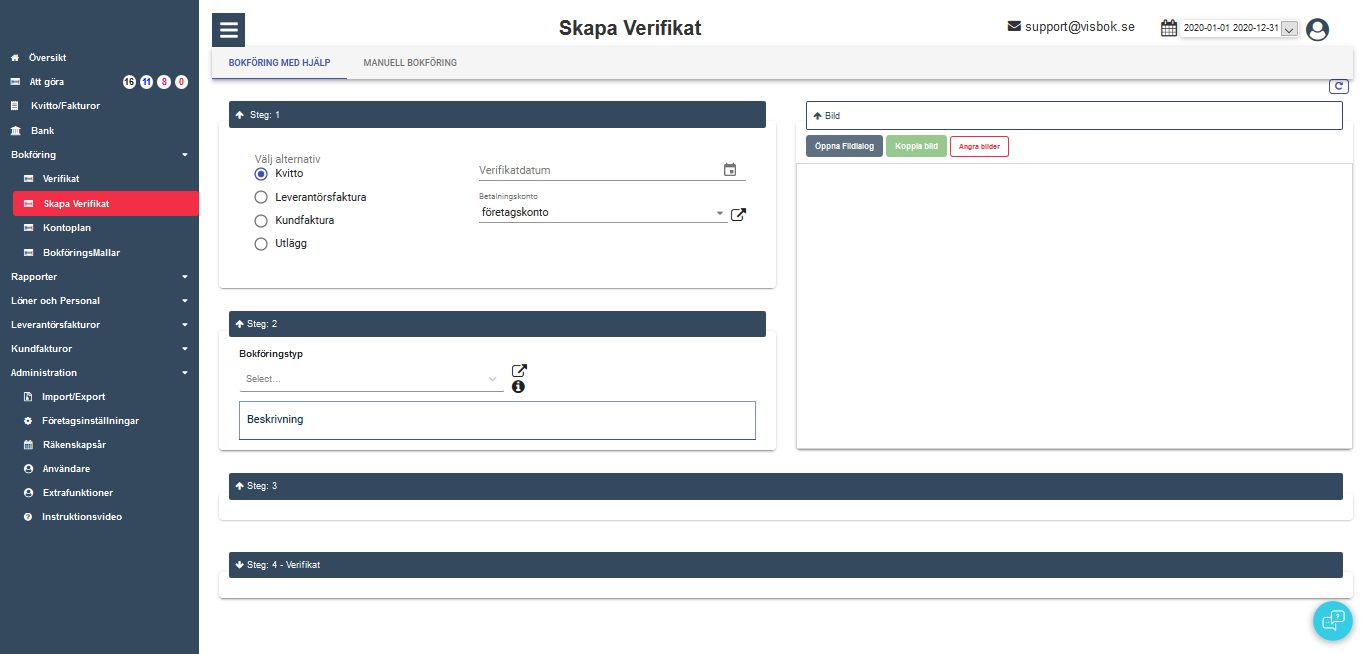
Task: Open the user profile avatar icon
Action: 1317,30
